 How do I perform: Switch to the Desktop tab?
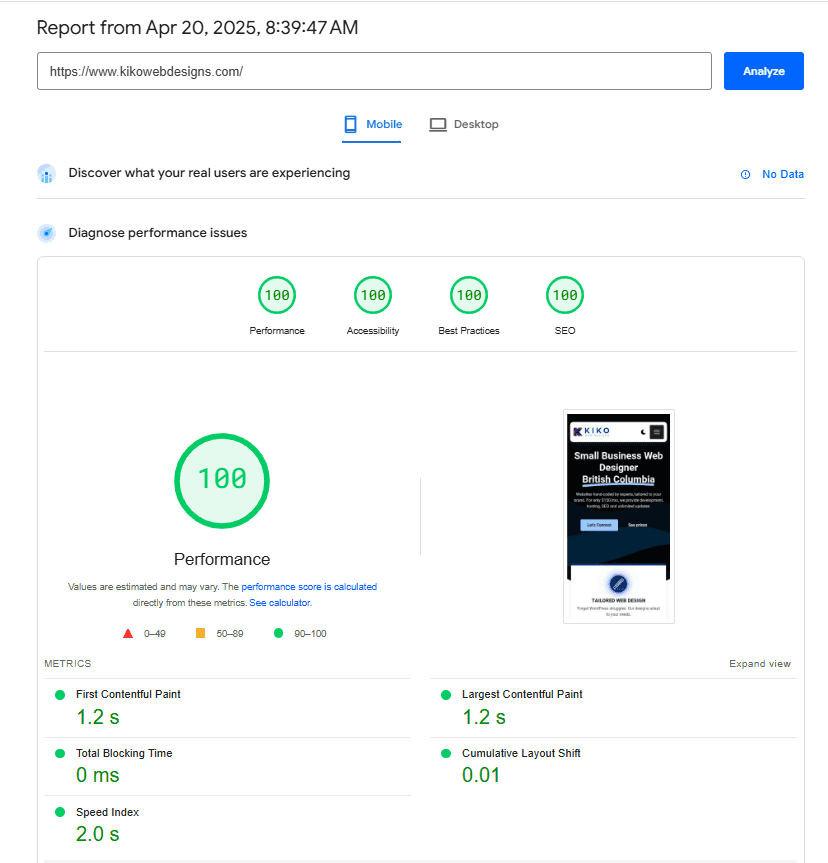pos(463,123)
